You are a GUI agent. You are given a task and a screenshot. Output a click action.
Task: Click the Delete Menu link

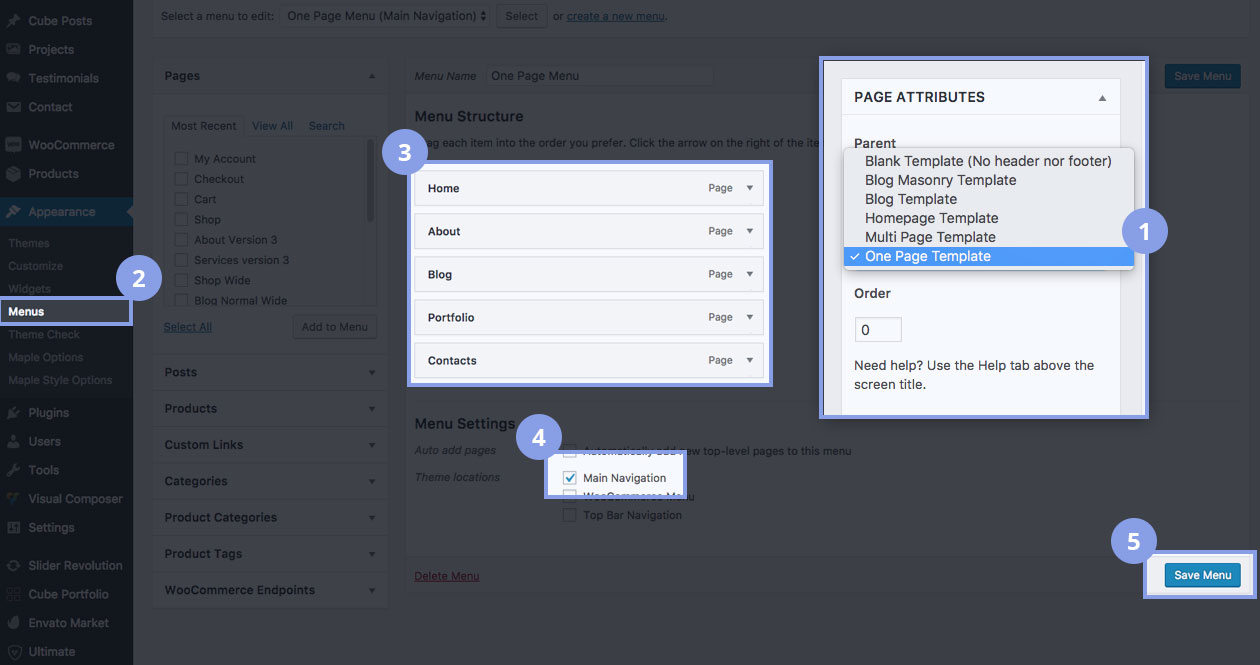coord(446,576)
